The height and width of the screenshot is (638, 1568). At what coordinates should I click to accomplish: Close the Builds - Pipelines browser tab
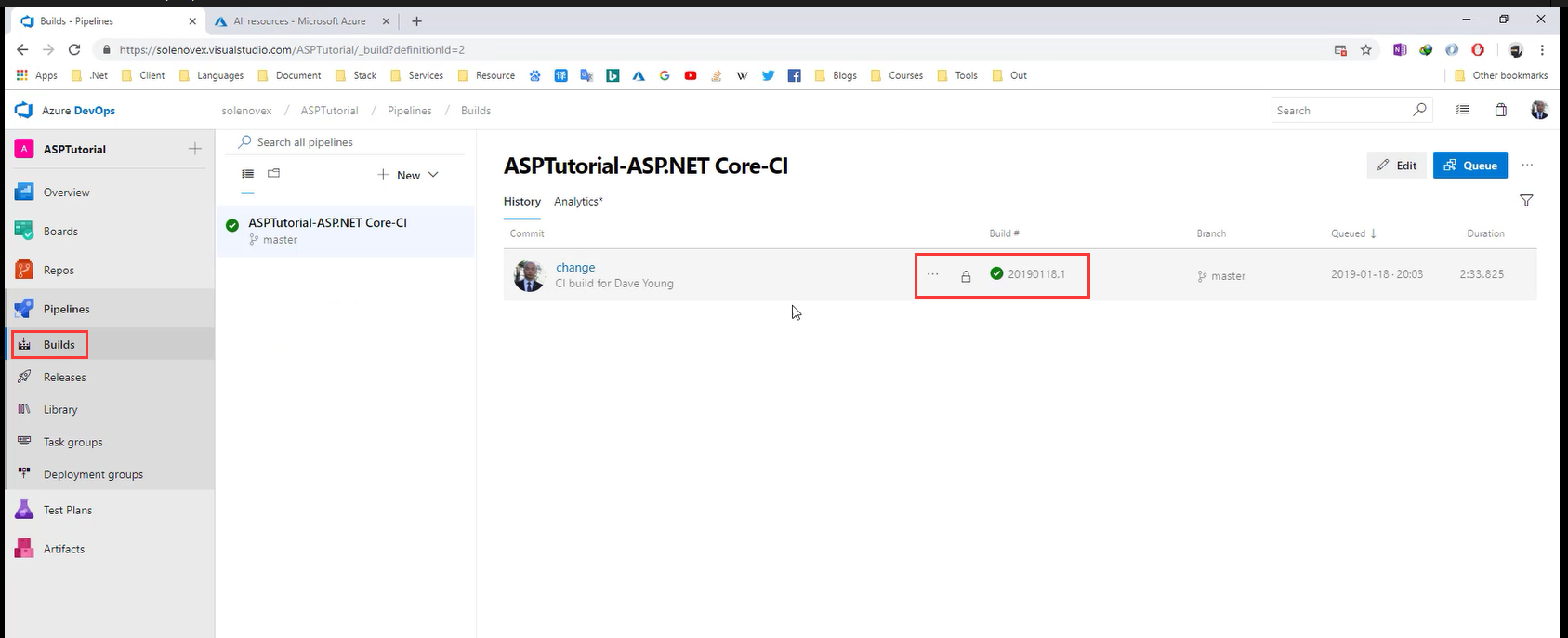[x=192, y=21]
